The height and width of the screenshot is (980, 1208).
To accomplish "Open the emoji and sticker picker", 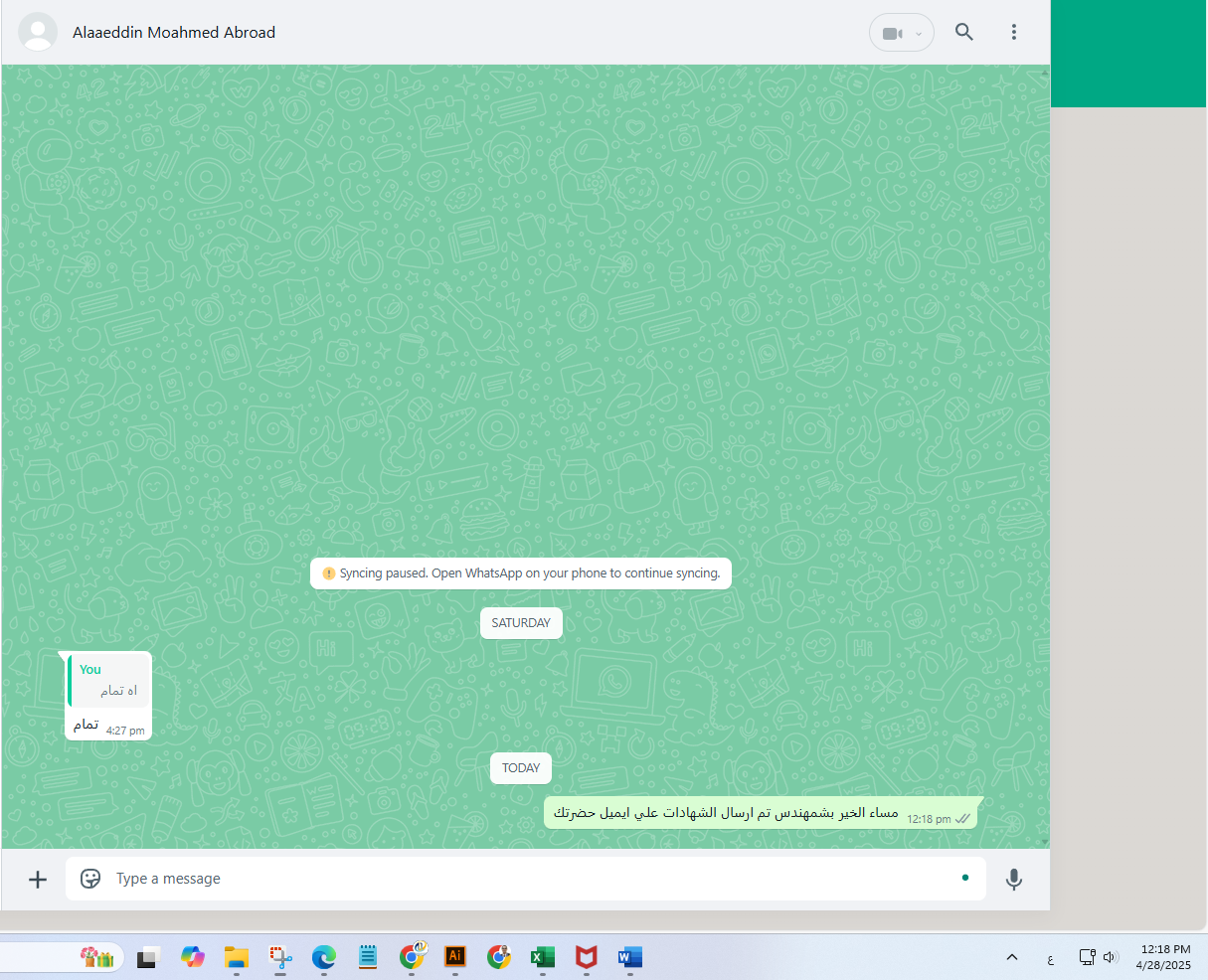I will [90, 879].
